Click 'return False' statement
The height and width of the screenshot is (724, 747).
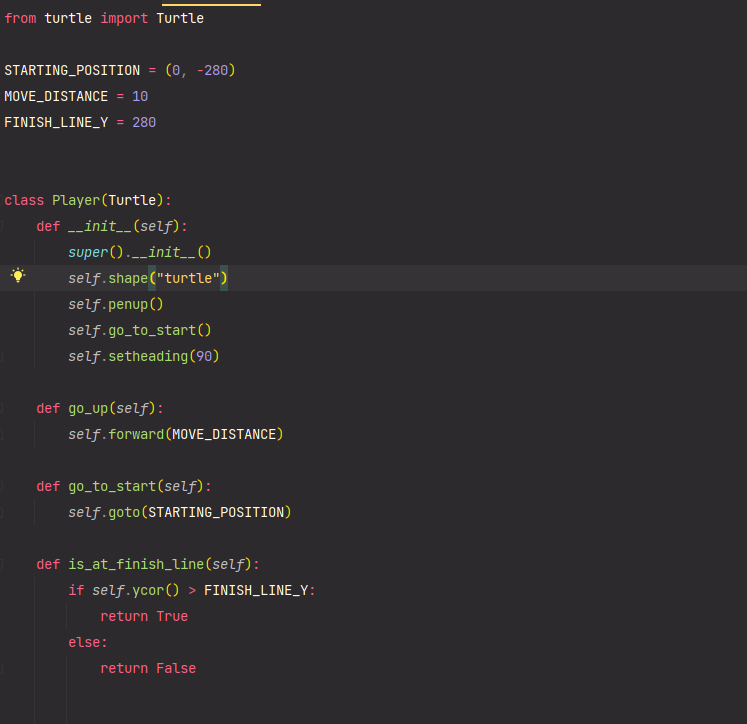pyautogui.click(x=148, y=668)
